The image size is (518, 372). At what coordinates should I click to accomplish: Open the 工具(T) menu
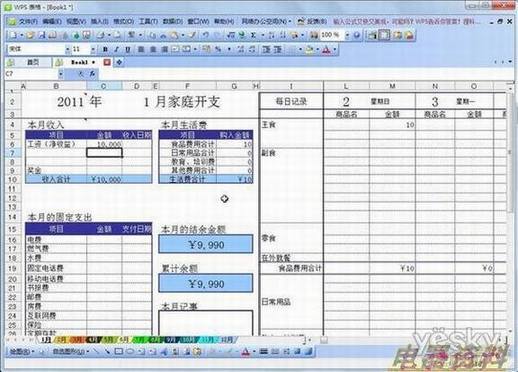point(148,21)
